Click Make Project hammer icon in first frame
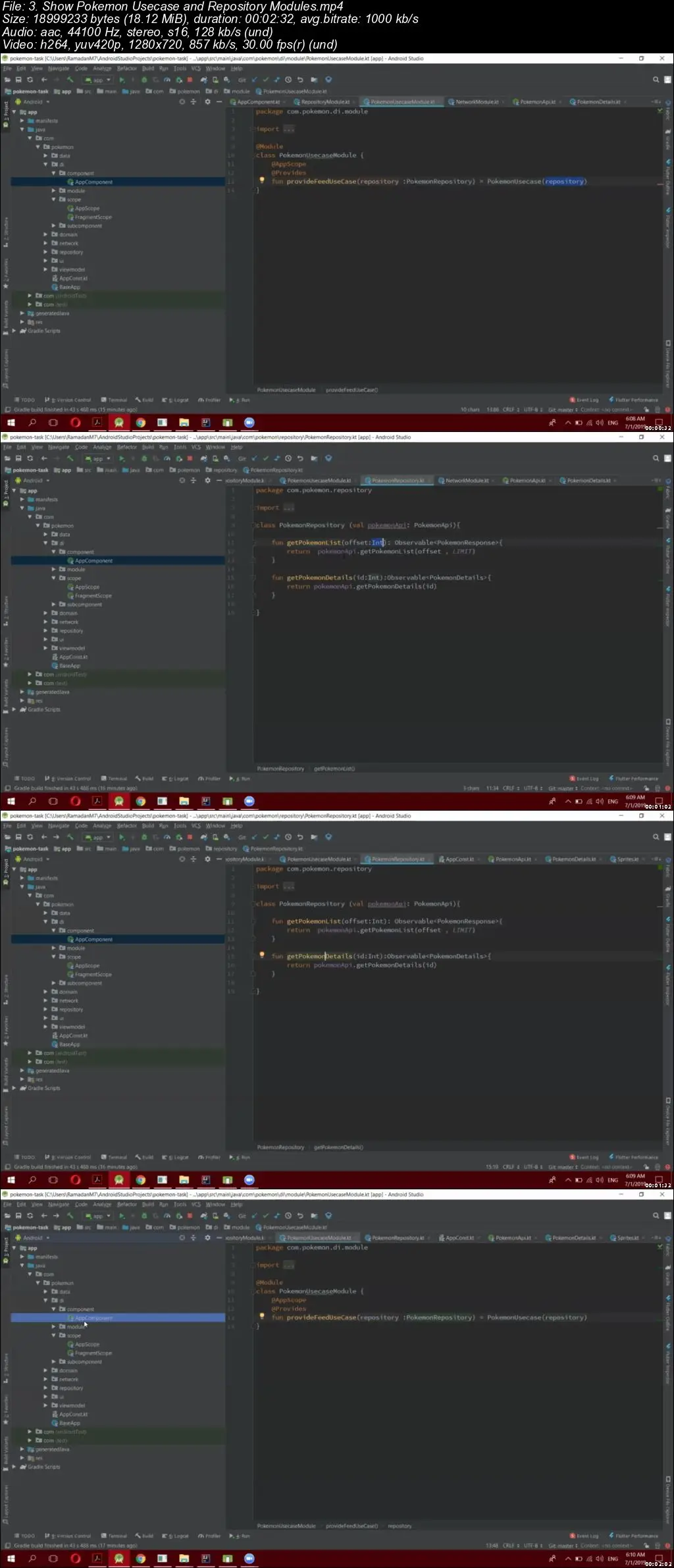674x1568 pixels. click(x=70, y=80)
